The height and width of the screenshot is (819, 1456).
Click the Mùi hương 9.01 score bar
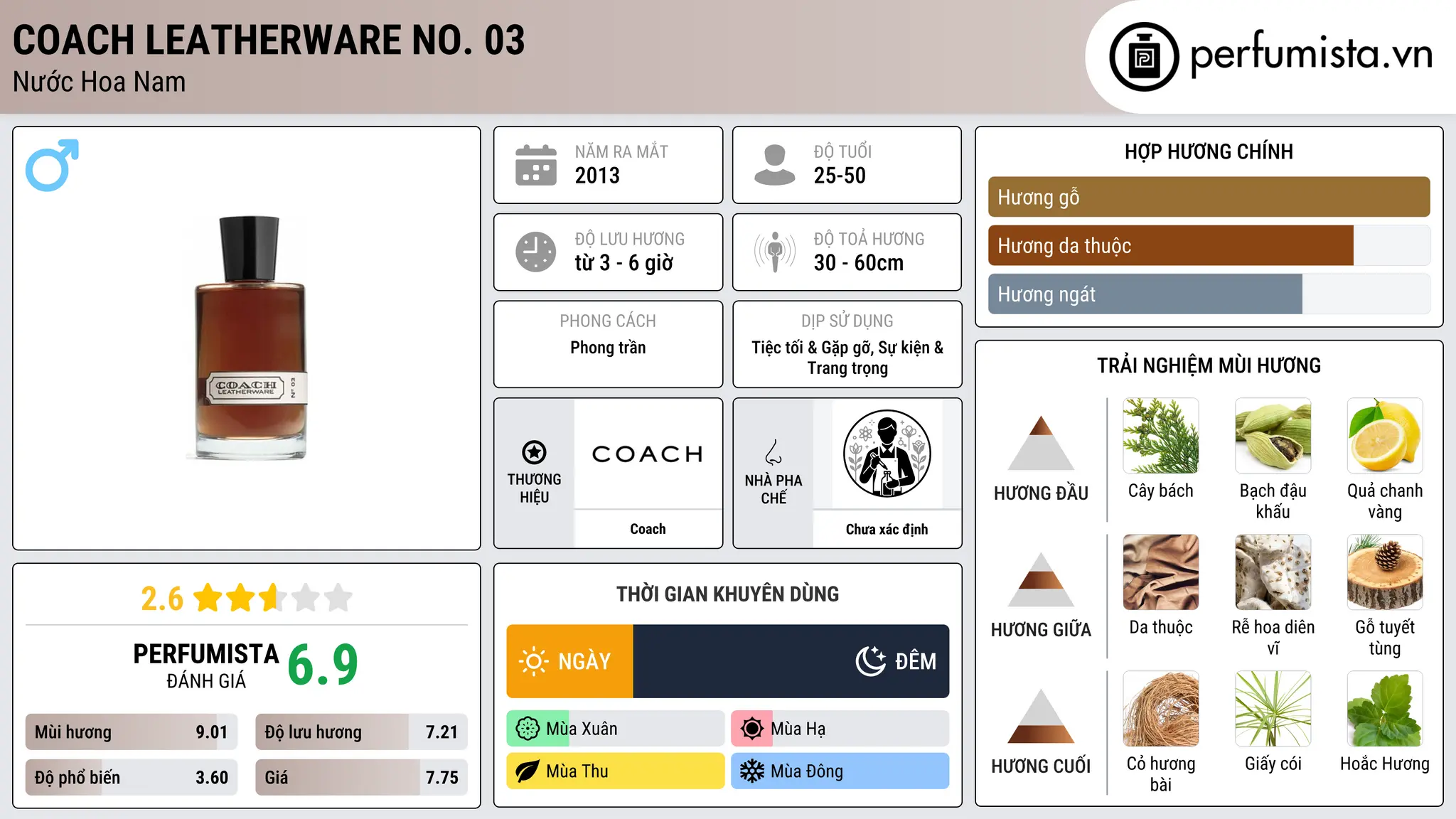[x=132, y=732]
